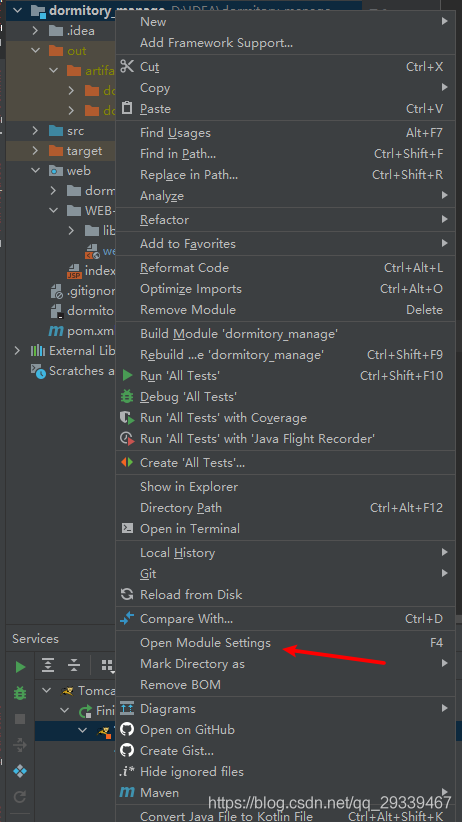Collapse the out folder
This screenshot has height=822, width=462.
pyautogui.click(x=35, y=50)
